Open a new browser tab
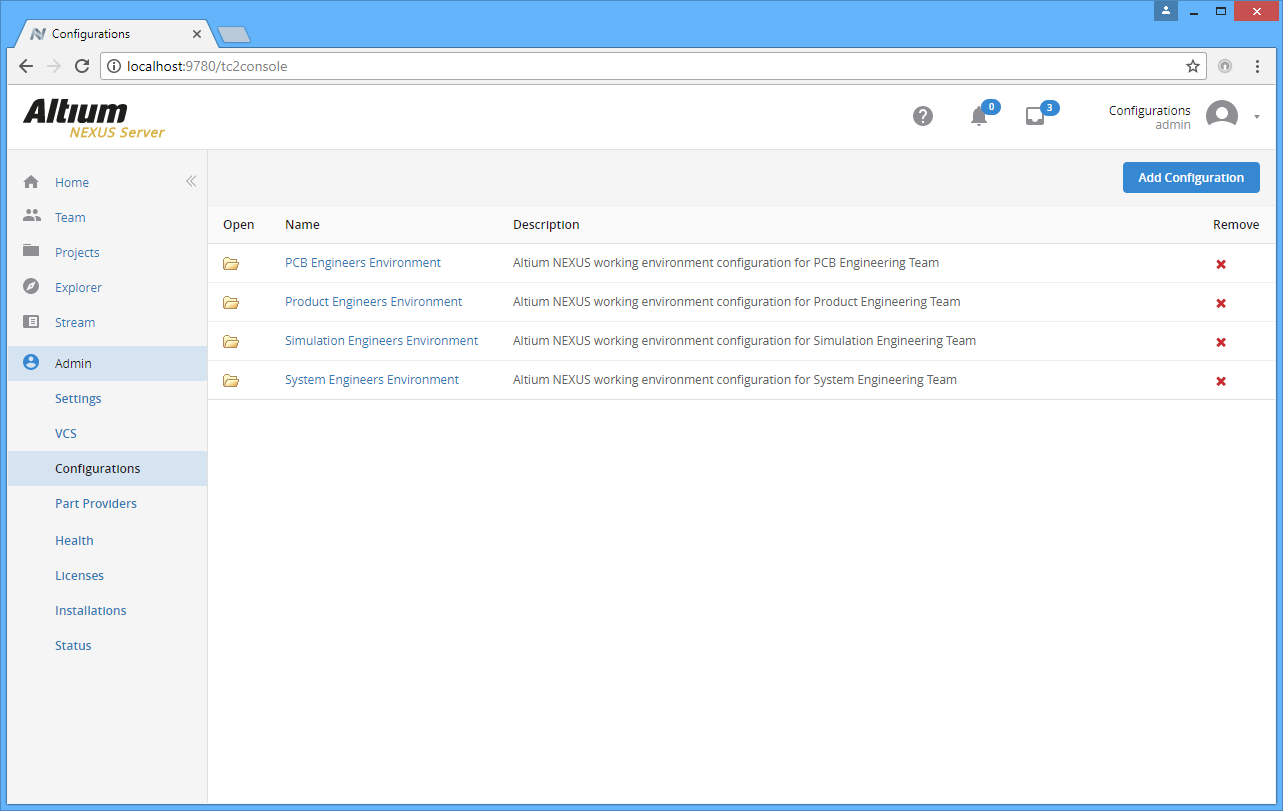Viewport: 1283px width, 811px height. (233, 35)
